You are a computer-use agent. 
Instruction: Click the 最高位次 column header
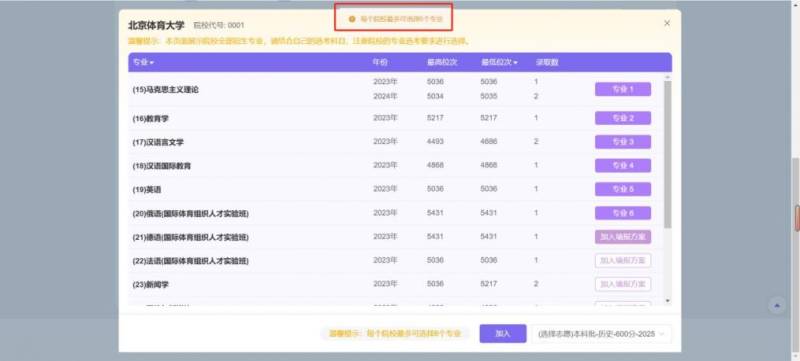pyautogui.click(x=442, y=62)
